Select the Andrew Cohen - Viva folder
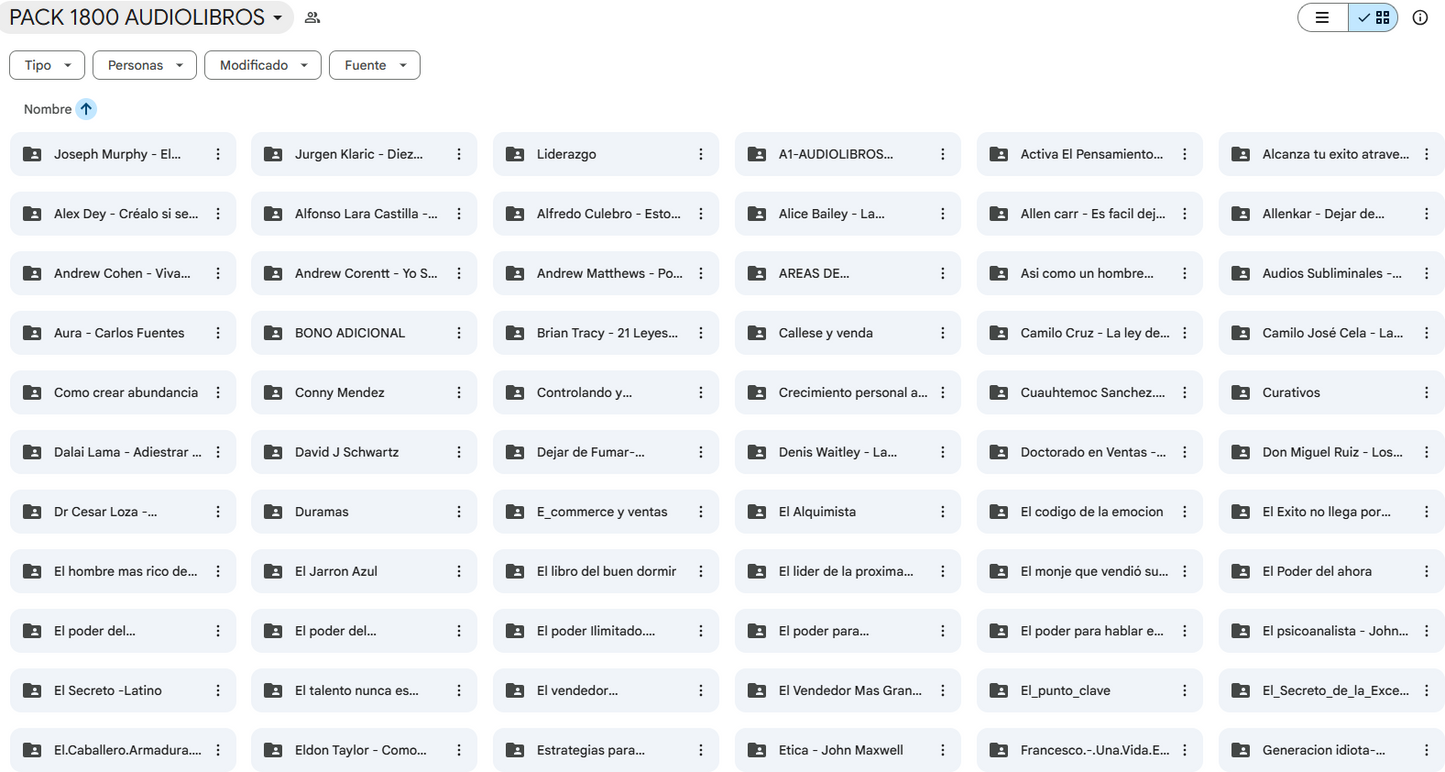This screenshot has height=772, width=1445. coord(123,273)
